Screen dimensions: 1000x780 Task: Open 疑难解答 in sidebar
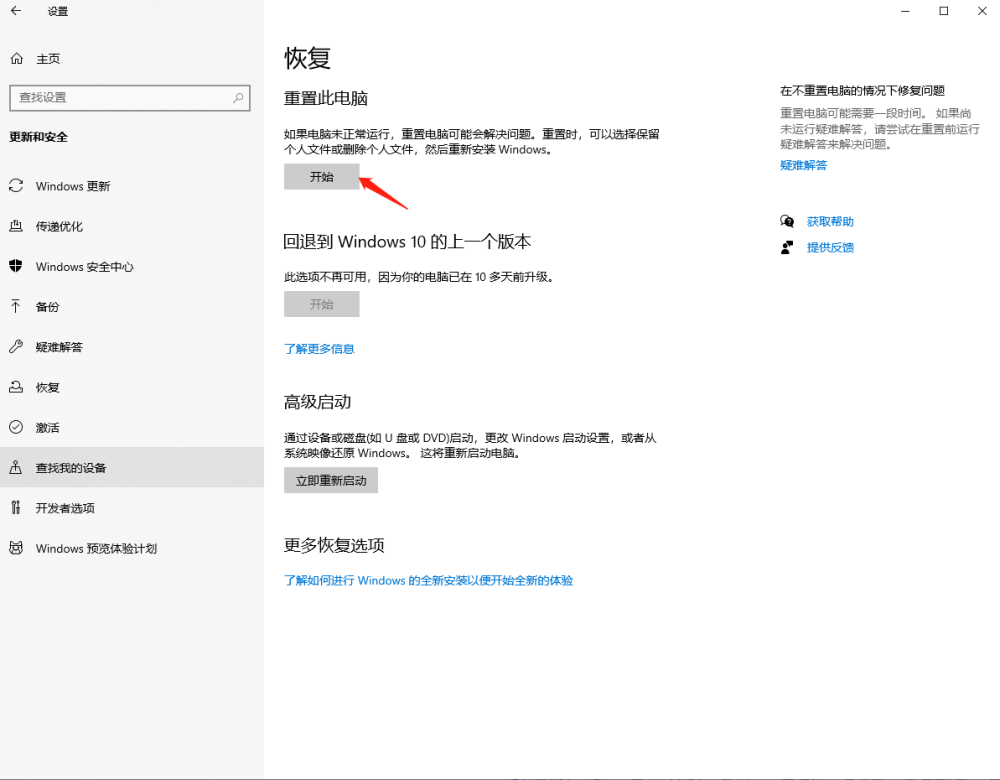pyautogui.click(x=132, y=347)
